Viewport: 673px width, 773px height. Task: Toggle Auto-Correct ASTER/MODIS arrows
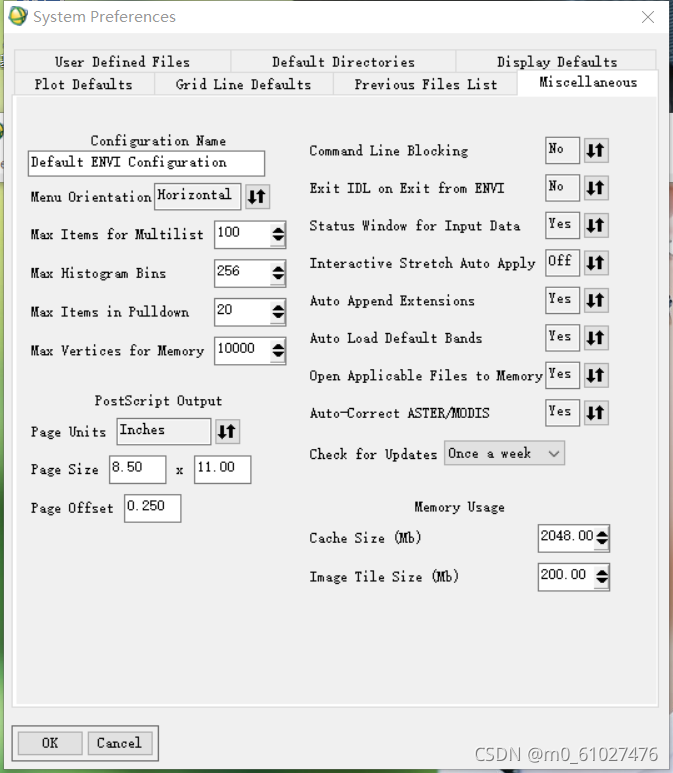coord(596,413)
